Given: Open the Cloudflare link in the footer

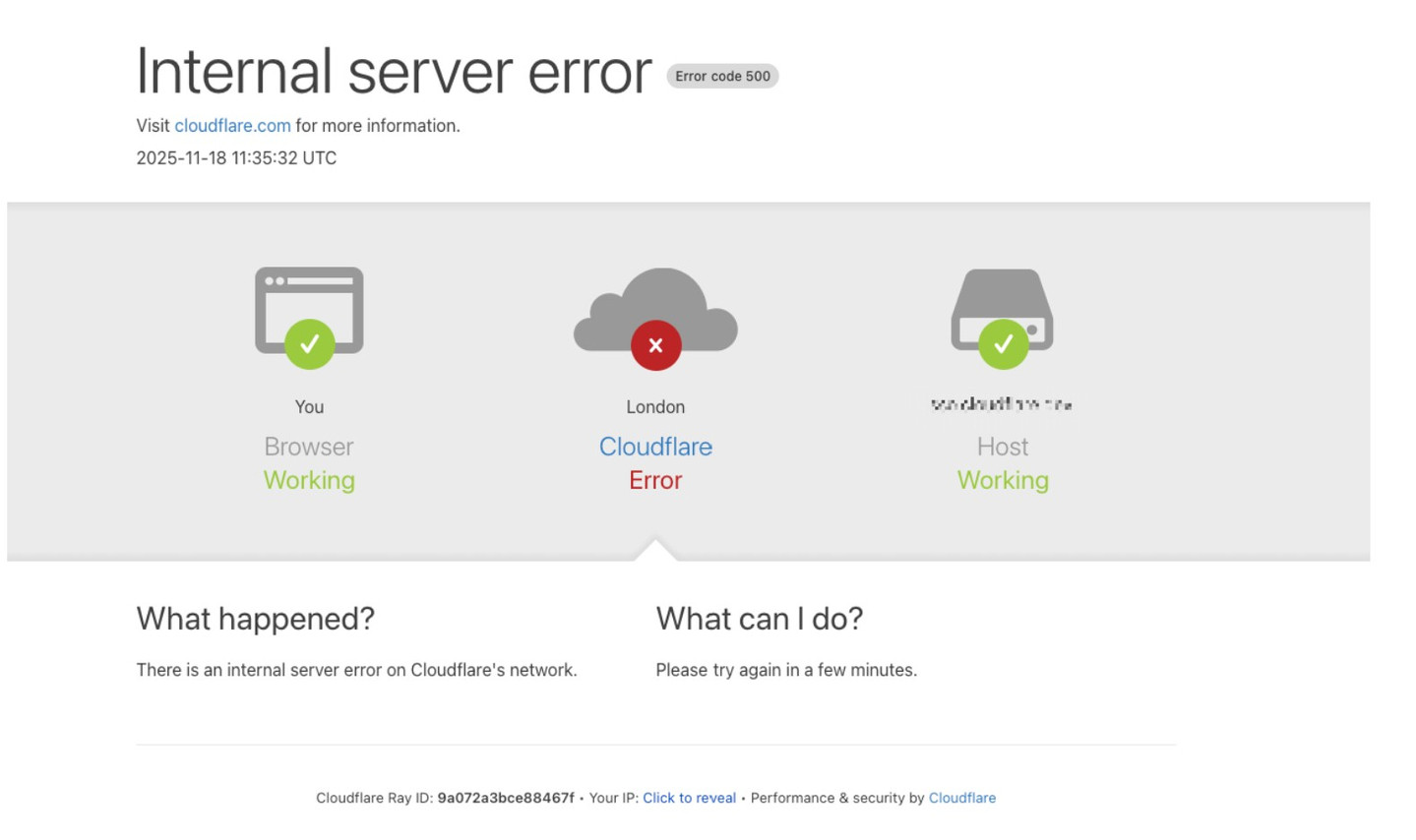Looking at the screenshot, I should tap(962, 798).
